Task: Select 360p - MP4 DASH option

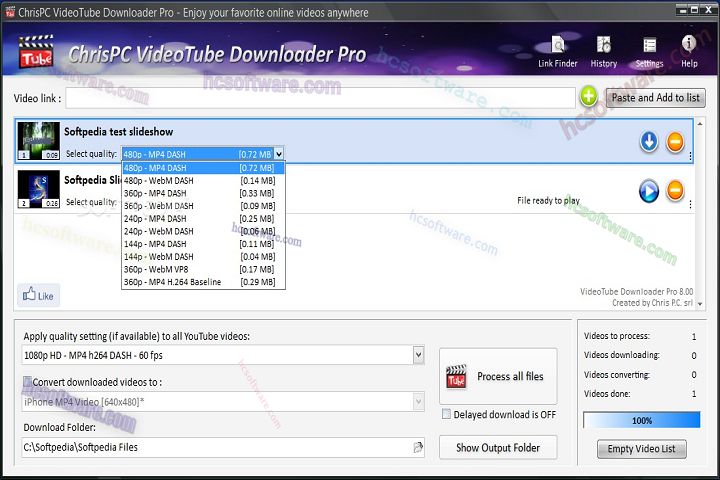Action: [x=203, y=193]
